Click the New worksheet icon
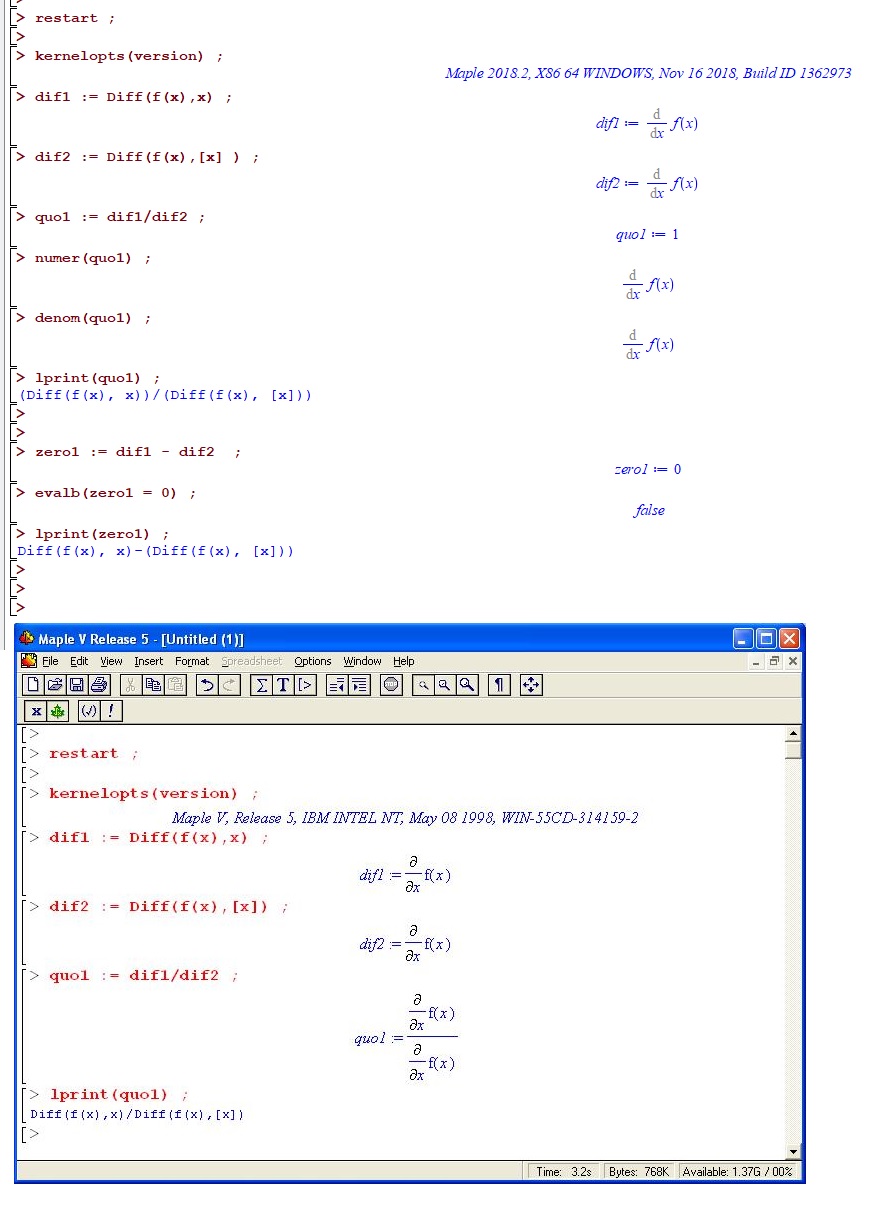 pos(32,685)
